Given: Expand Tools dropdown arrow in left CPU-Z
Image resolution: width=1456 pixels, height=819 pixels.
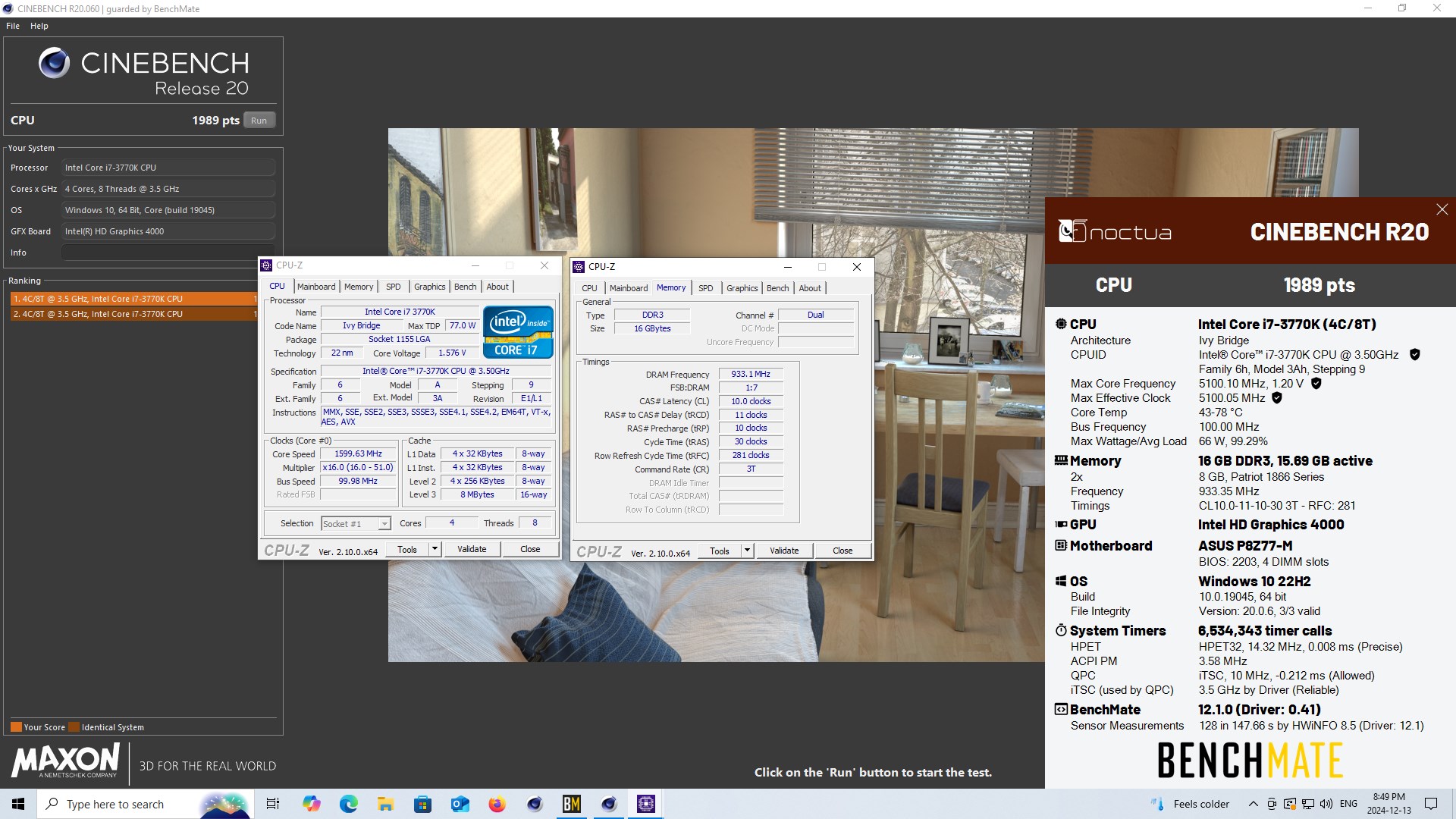Looking at the screenshot, I should (x=435, y=549).
